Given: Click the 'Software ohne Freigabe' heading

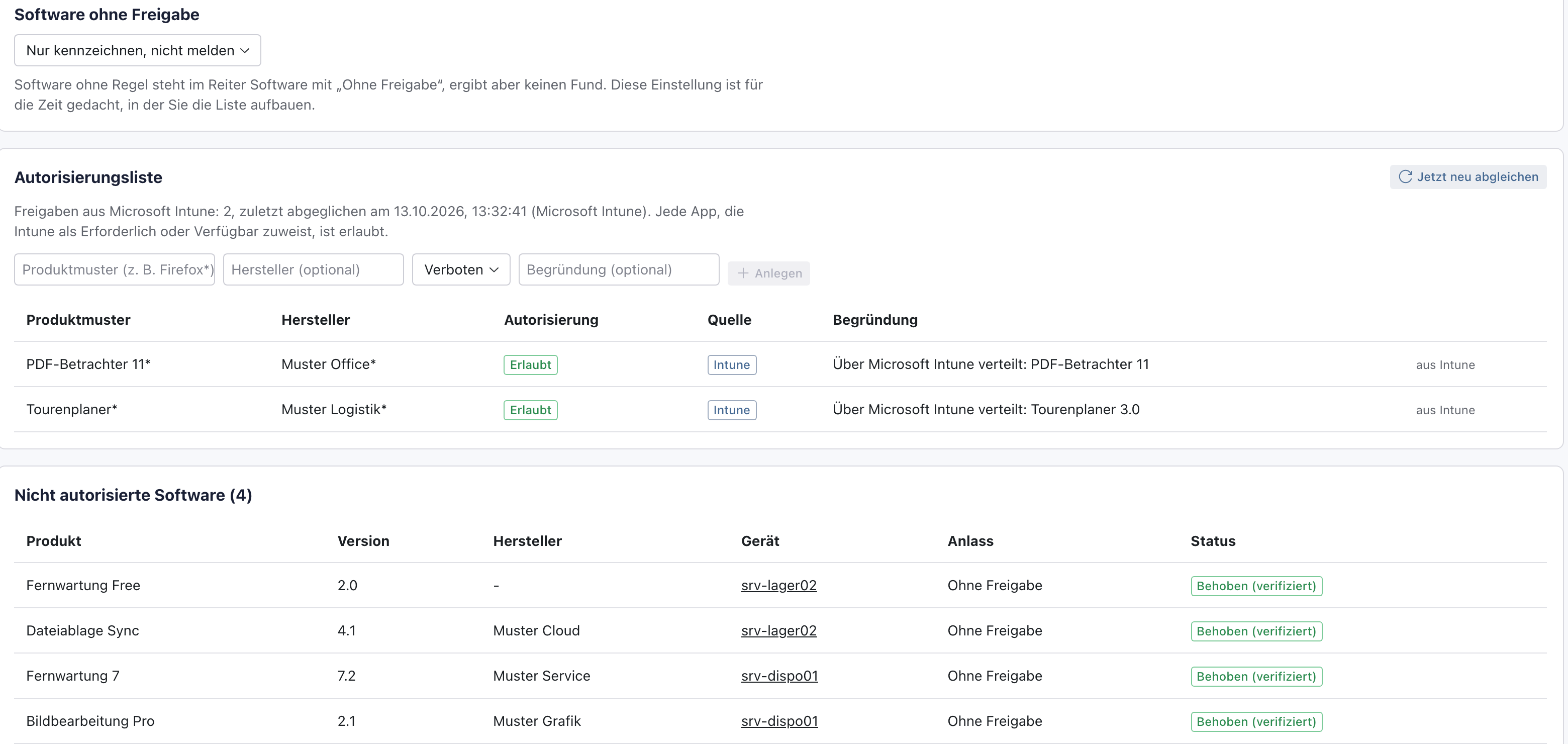Looking at the screenshot, I should (x=107, y=15).
